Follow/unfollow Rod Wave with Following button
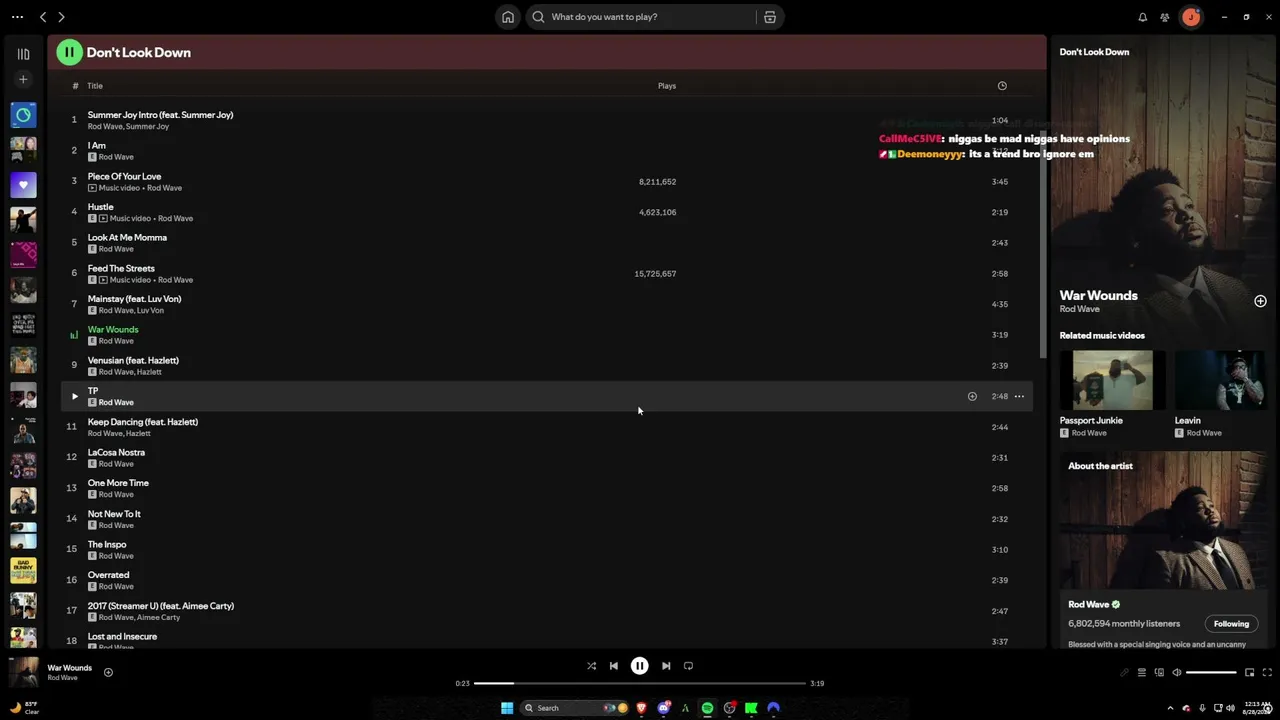The height and width of the screenshot is (720, 1280). [1231, 624]
